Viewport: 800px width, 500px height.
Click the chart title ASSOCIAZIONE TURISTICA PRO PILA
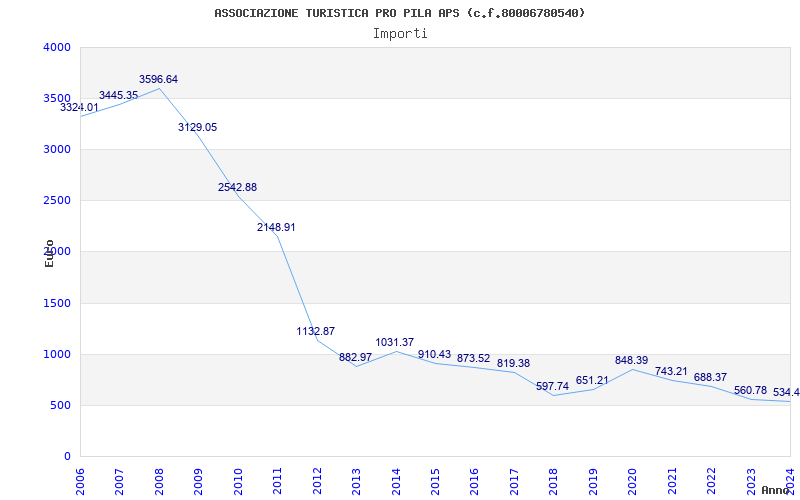[400, 13]
